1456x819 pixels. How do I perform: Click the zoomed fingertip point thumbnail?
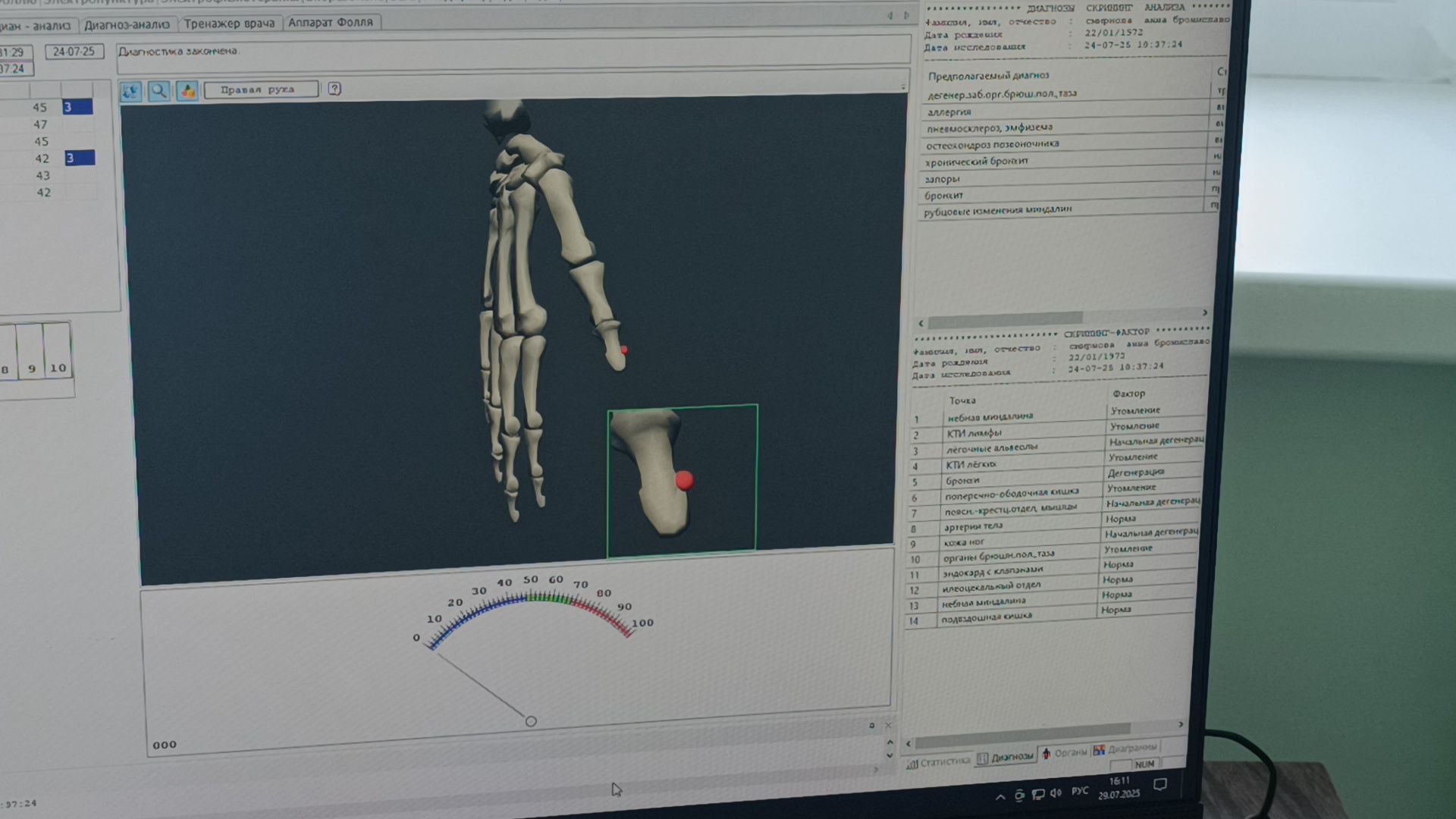coord(682,481)
